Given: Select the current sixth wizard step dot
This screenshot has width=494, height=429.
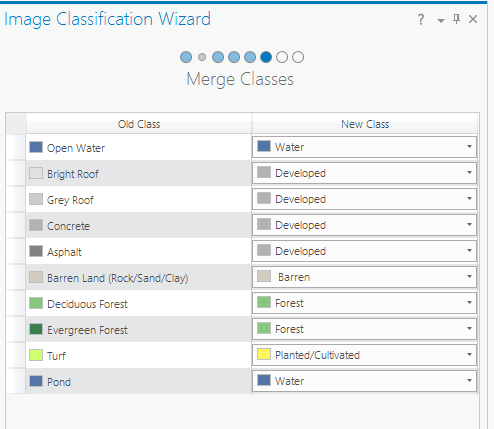Looking at the screenshot, I should [x=266, y=57].
